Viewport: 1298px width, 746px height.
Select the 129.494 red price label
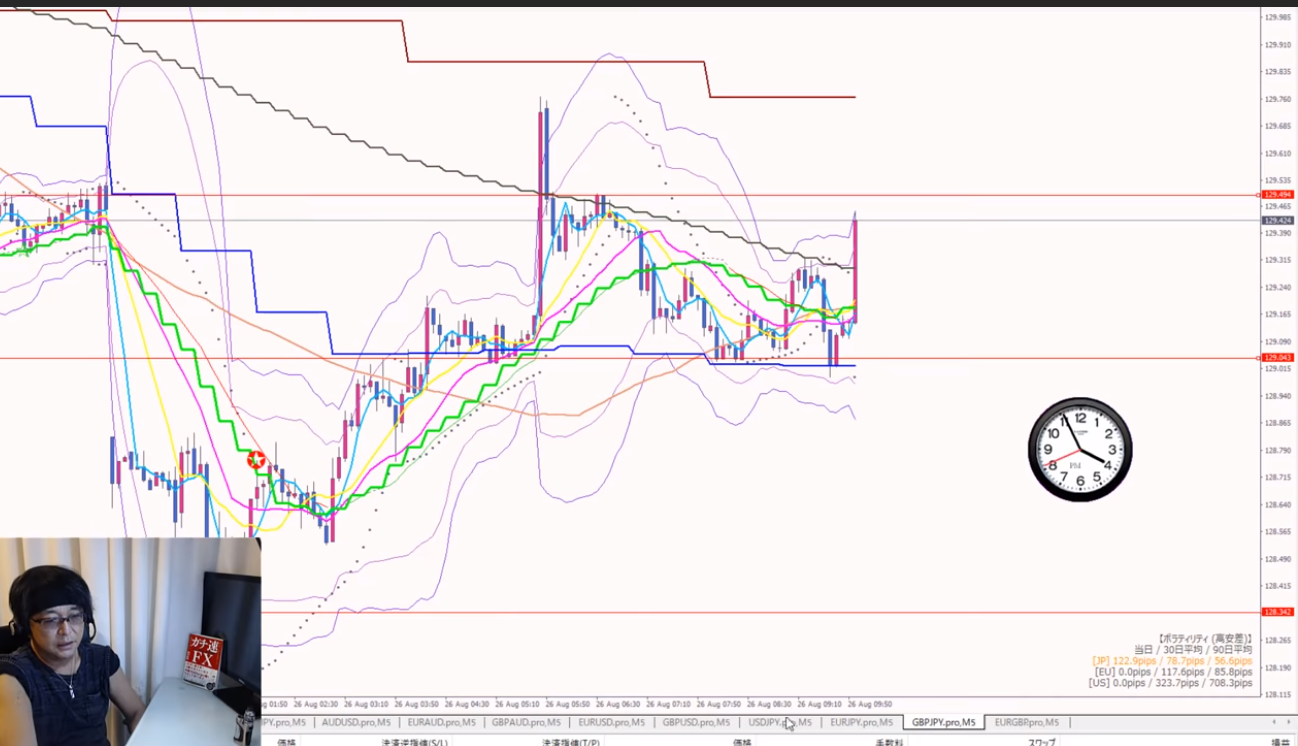tap(1277, 195)
